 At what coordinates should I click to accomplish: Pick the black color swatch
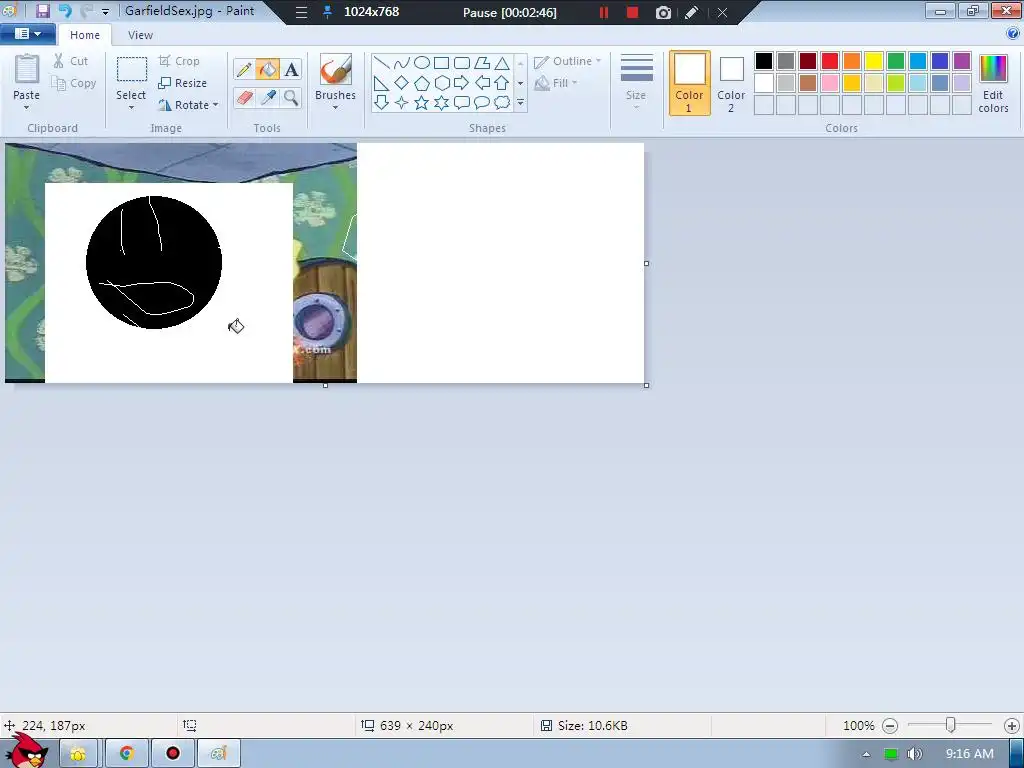tap(764, 61)
